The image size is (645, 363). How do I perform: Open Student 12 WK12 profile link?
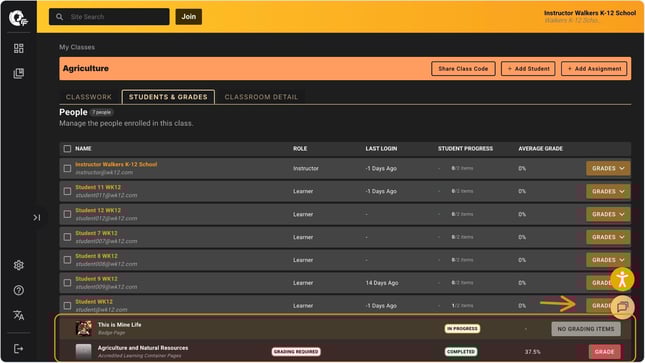[98, 210]
